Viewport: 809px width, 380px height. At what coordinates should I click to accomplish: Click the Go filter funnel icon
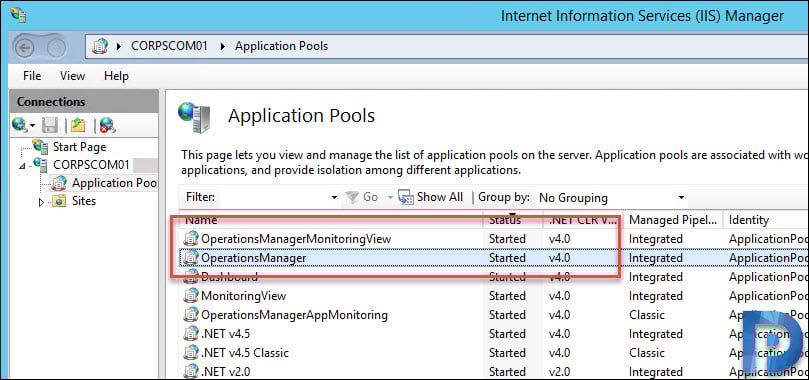[x=352, y=197]
